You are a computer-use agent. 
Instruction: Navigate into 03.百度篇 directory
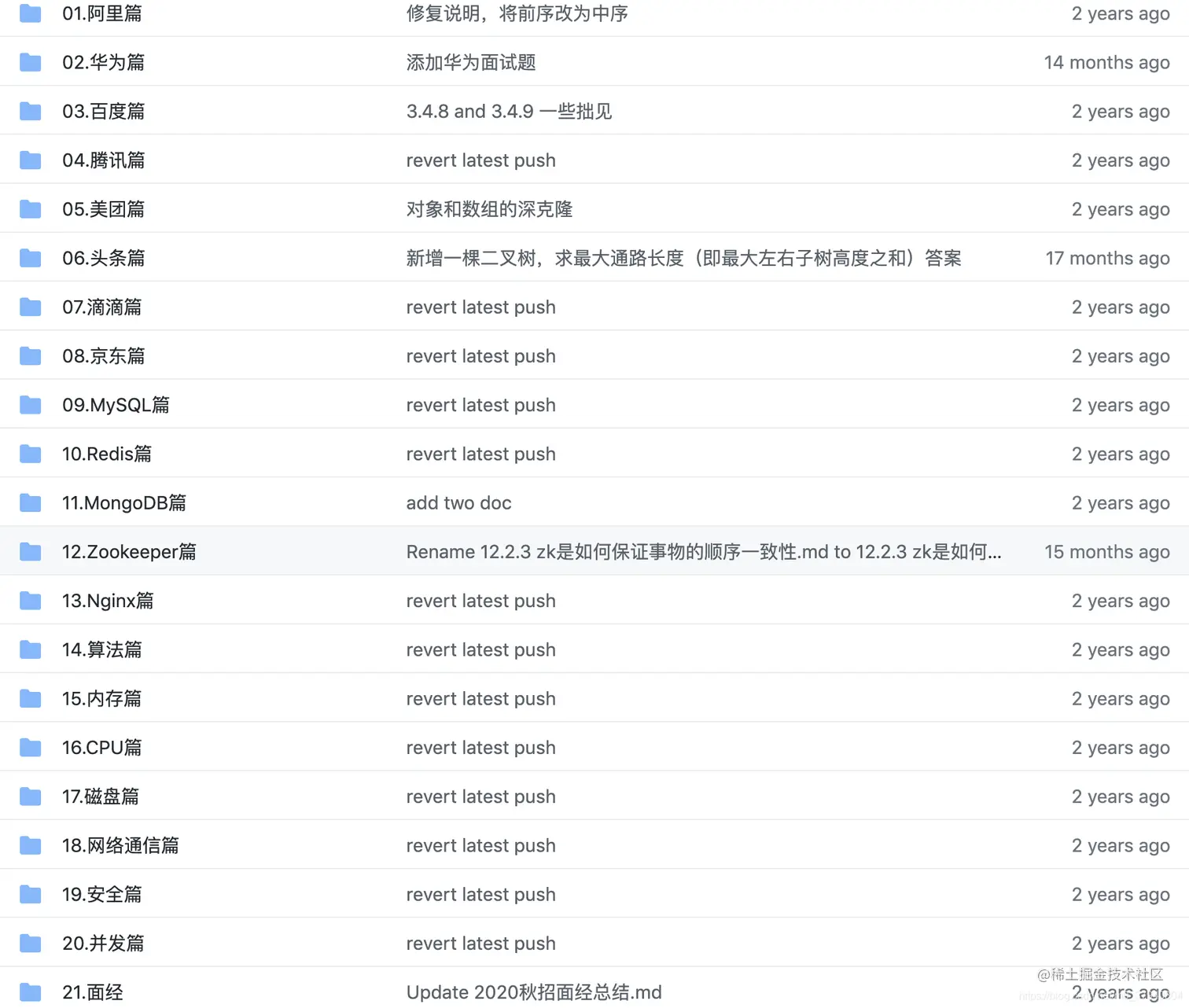104,111
